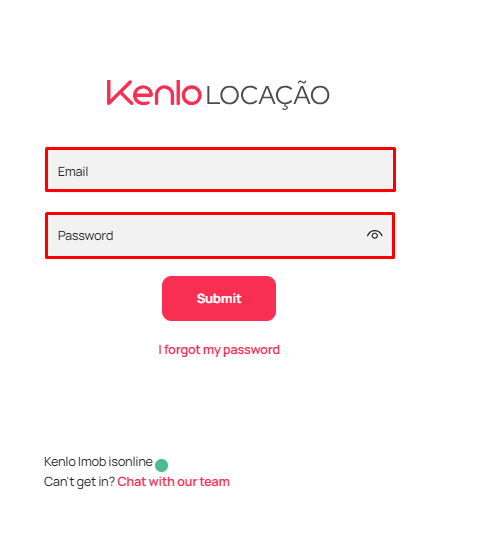Focus the Password input field
The width and height of the screenshot is (483, 534).
(220, 236)
